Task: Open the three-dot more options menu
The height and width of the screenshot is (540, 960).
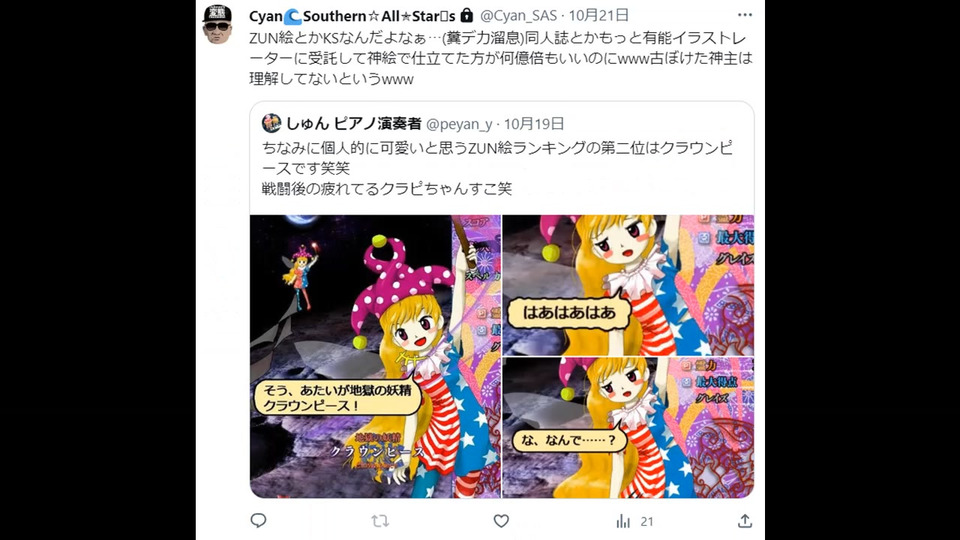Action: click(744, 15)
